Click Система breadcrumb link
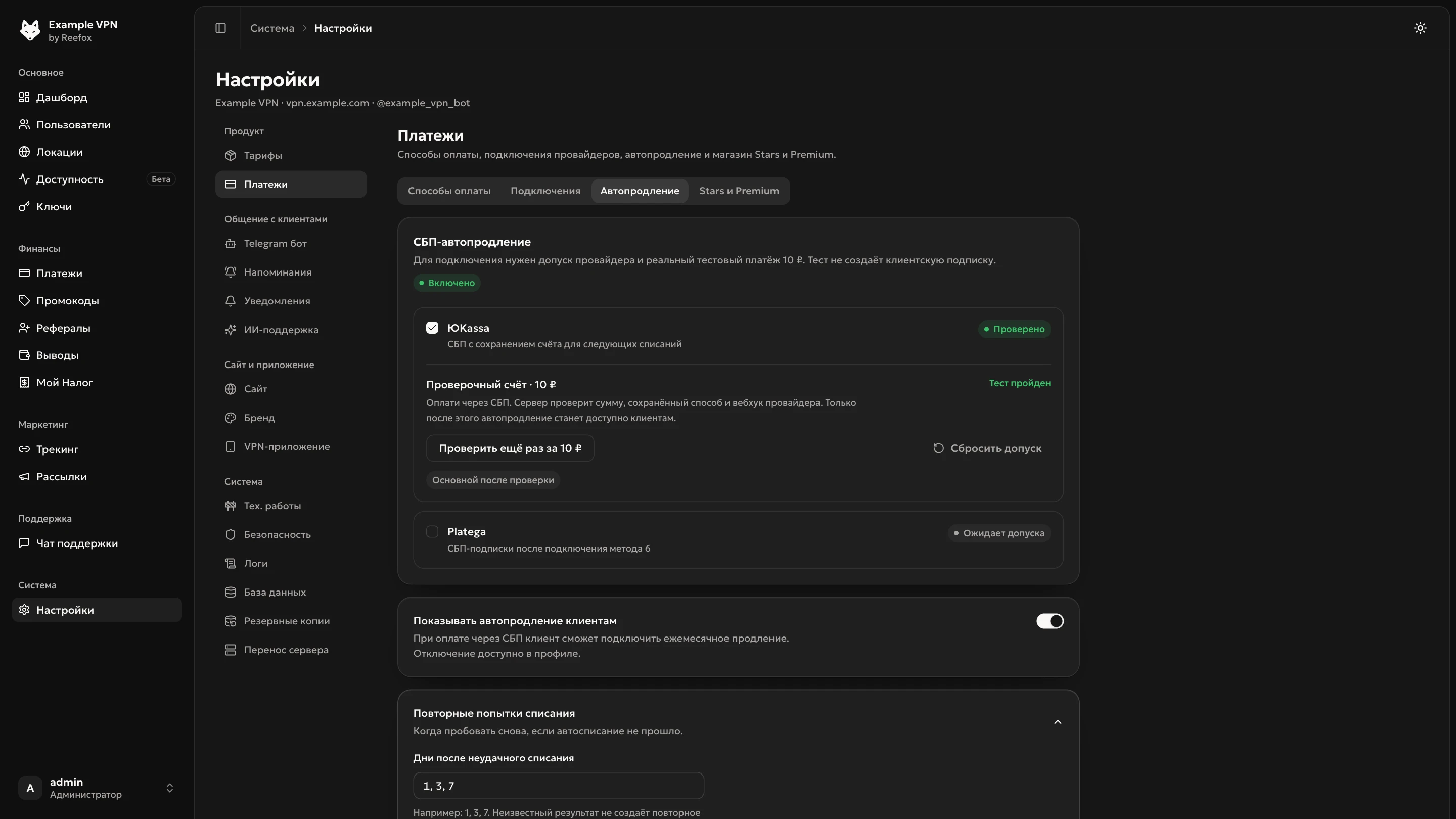Viewport: 1456px width, 819px height. [272, 28]
